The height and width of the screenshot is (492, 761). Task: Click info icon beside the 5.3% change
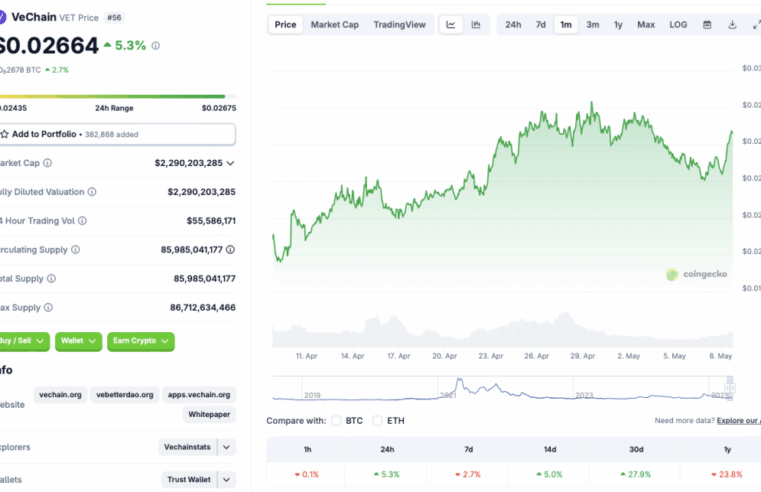tap(155, 46)
